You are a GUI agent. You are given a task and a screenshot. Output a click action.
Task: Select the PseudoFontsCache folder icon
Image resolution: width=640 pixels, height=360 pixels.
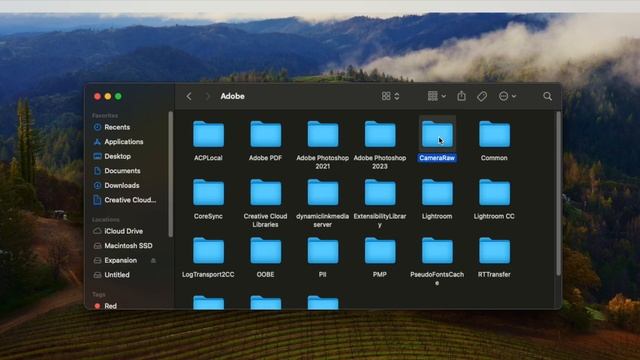pos(437,251)
